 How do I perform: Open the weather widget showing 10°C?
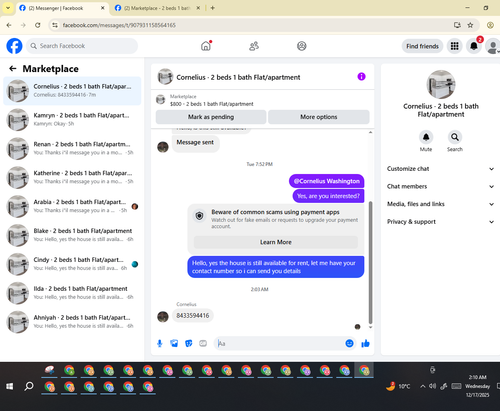pyautogui.click(x=398, y=386)
